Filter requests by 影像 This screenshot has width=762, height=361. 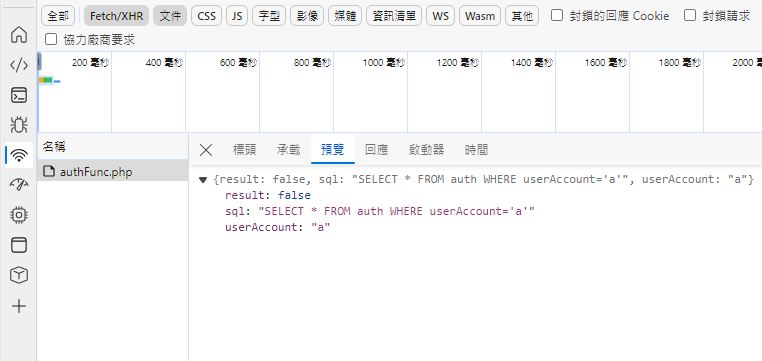pyautogui.click(x=307, y=16)
